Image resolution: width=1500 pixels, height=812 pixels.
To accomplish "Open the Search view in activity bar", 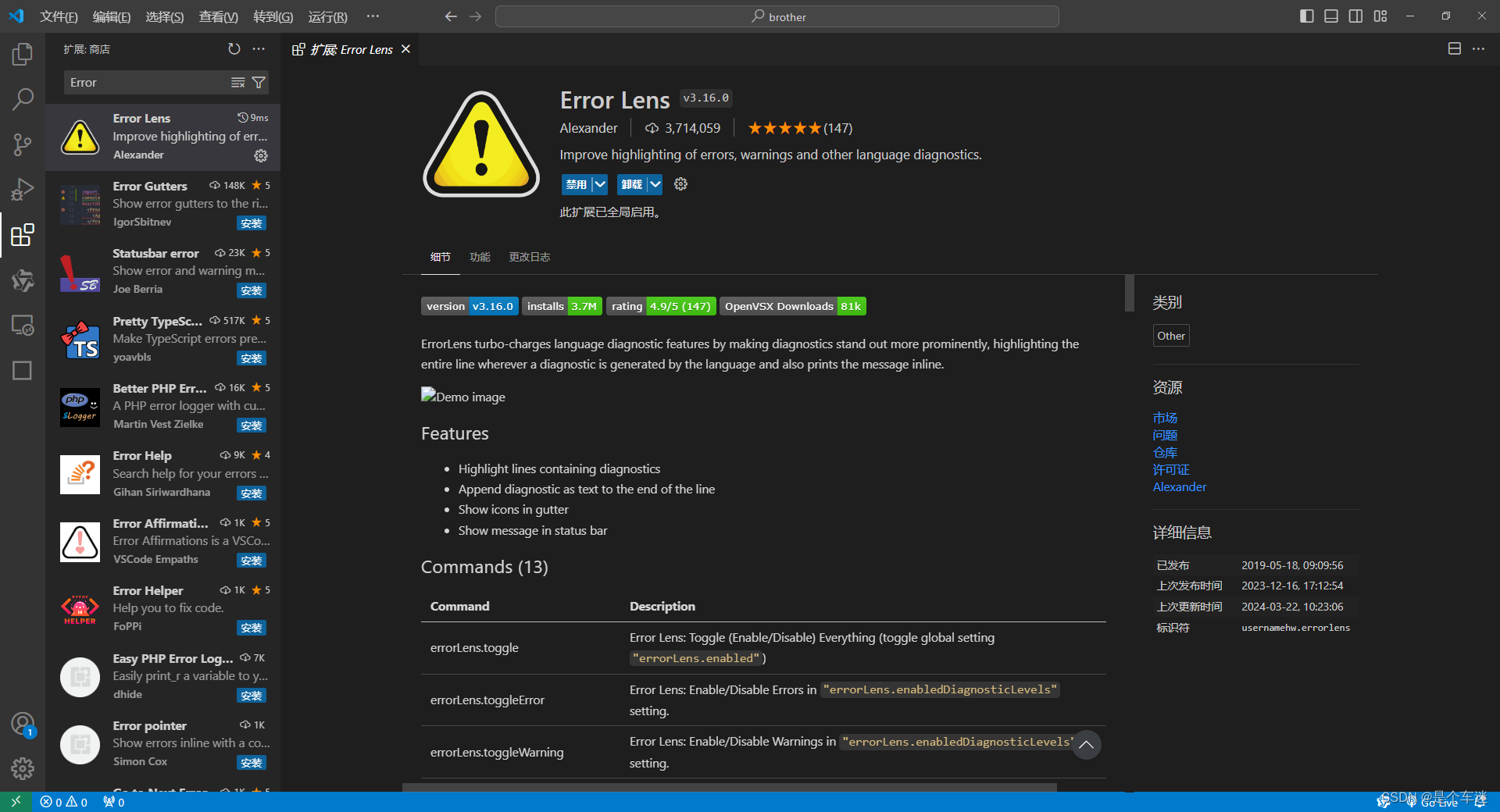I will click(23, 99).
